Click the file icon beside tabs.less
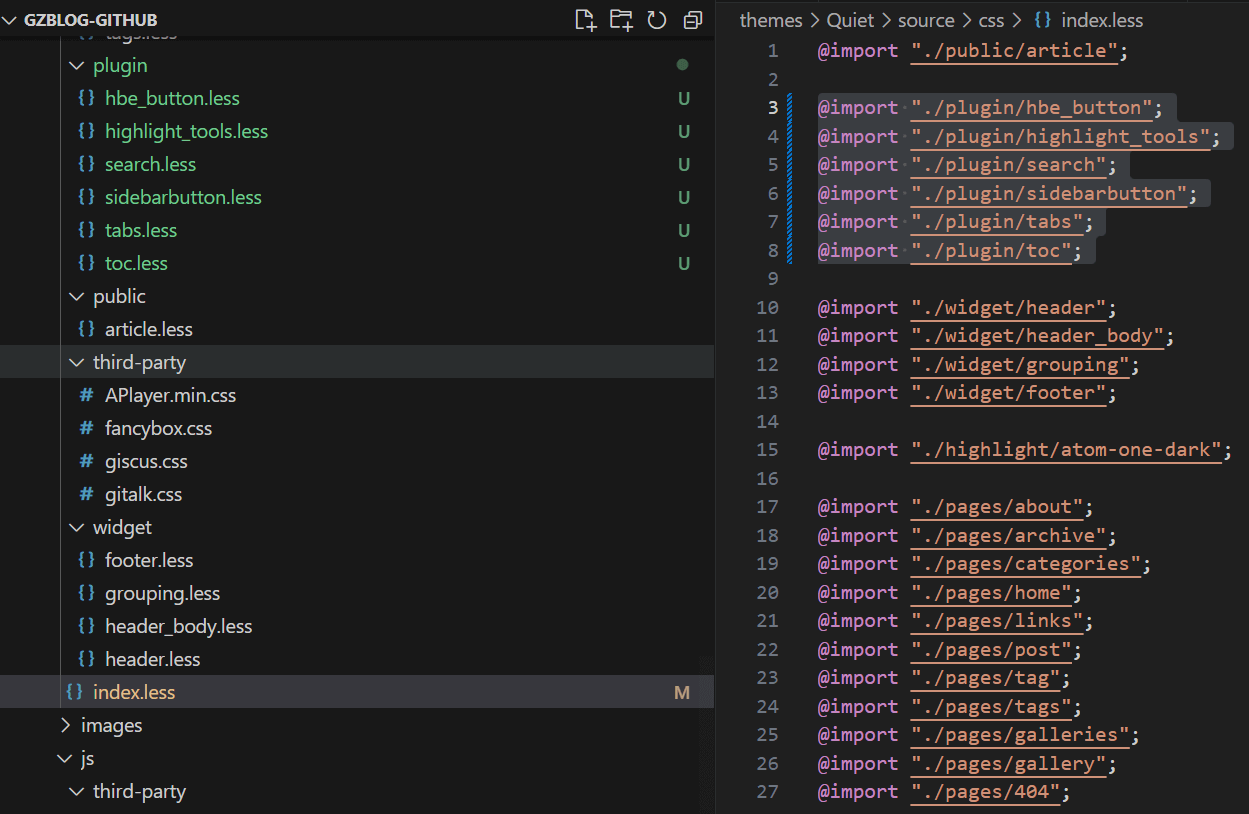Image resolution: width=1249 pixels, height=814 pixels. click(x=87, y=230)
